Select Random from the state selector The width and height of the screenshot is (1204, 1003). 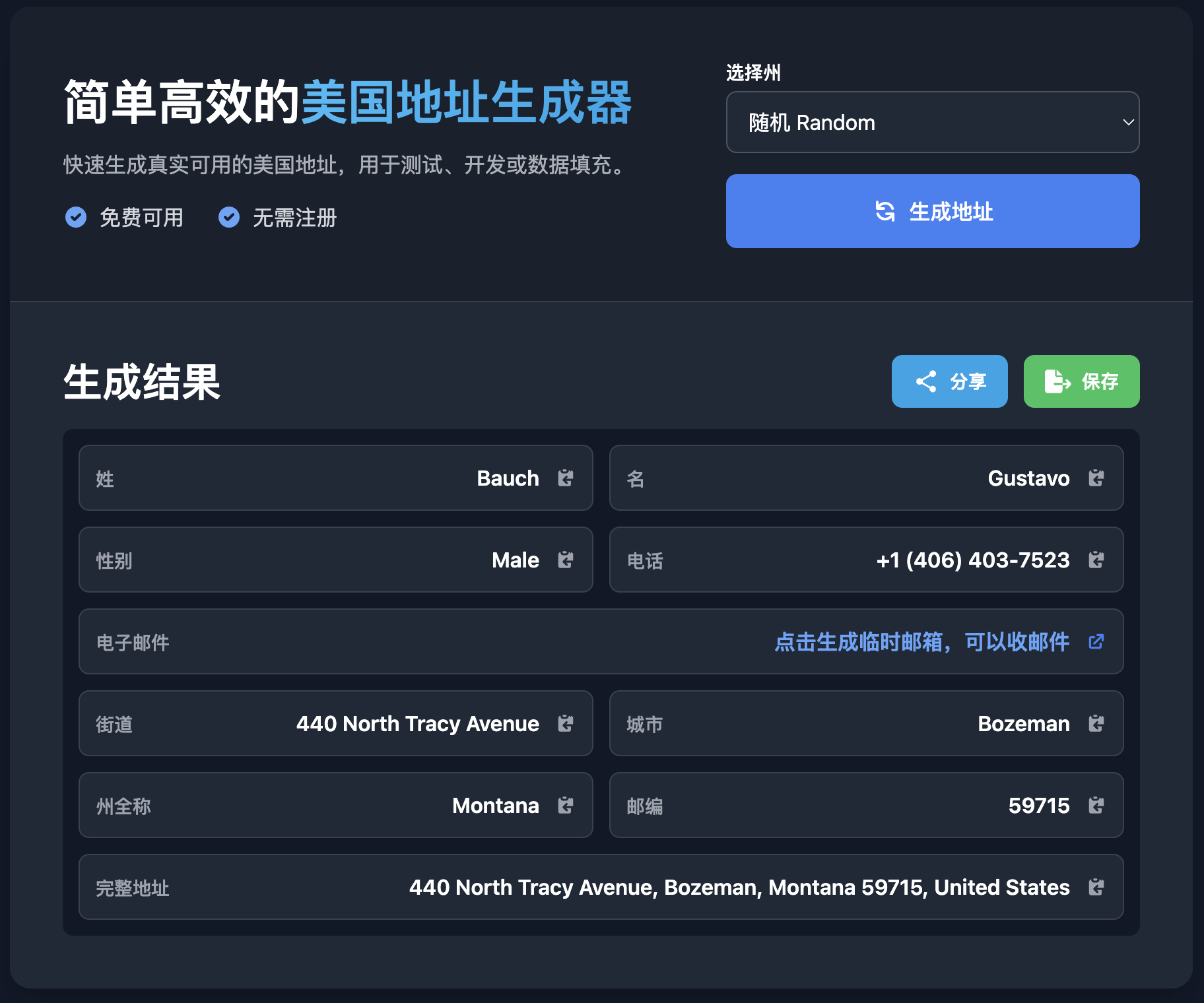933,122
